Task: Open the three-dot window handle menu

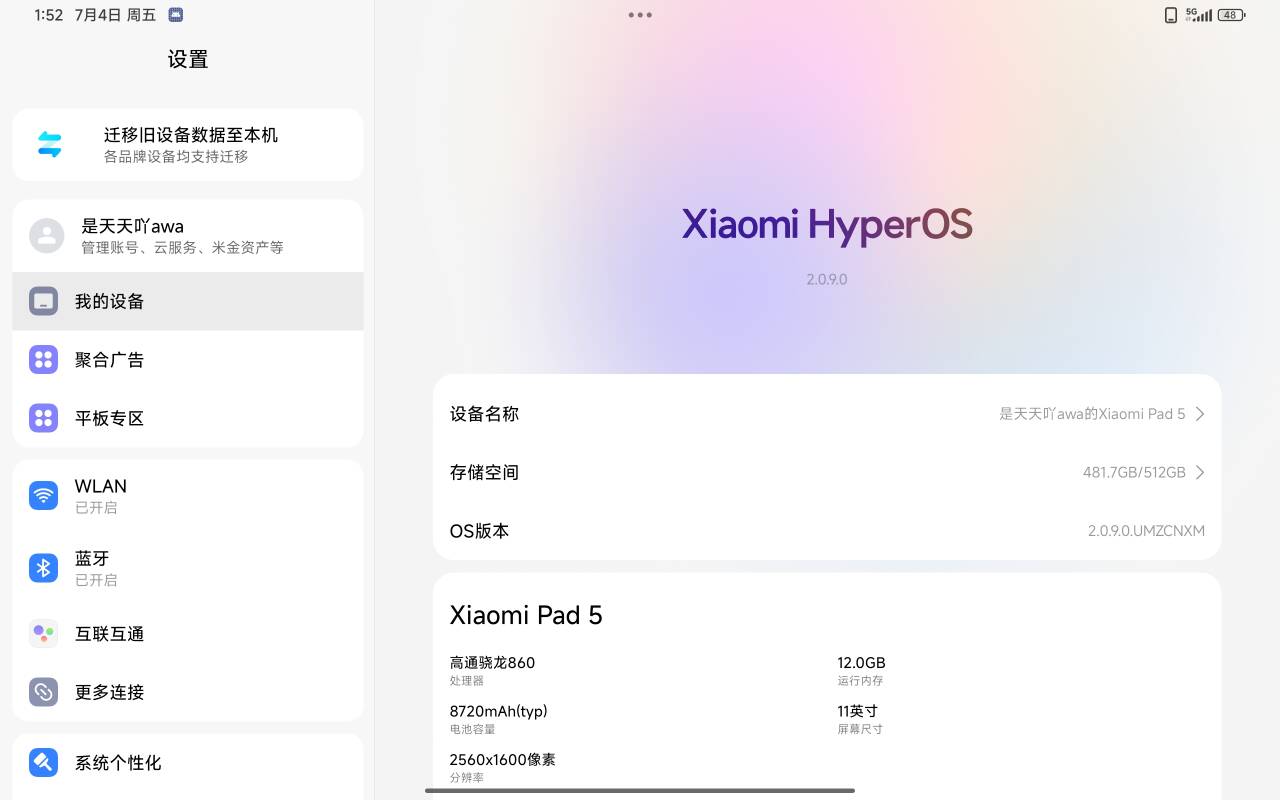Action: point(640,15)
